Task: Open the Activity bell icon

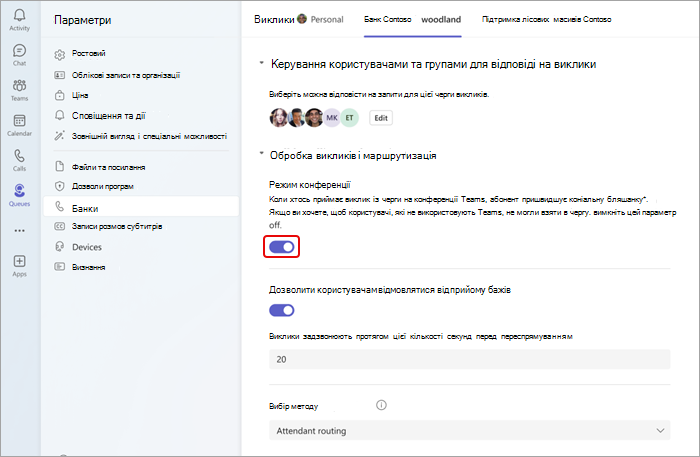Action: point(19,16)
